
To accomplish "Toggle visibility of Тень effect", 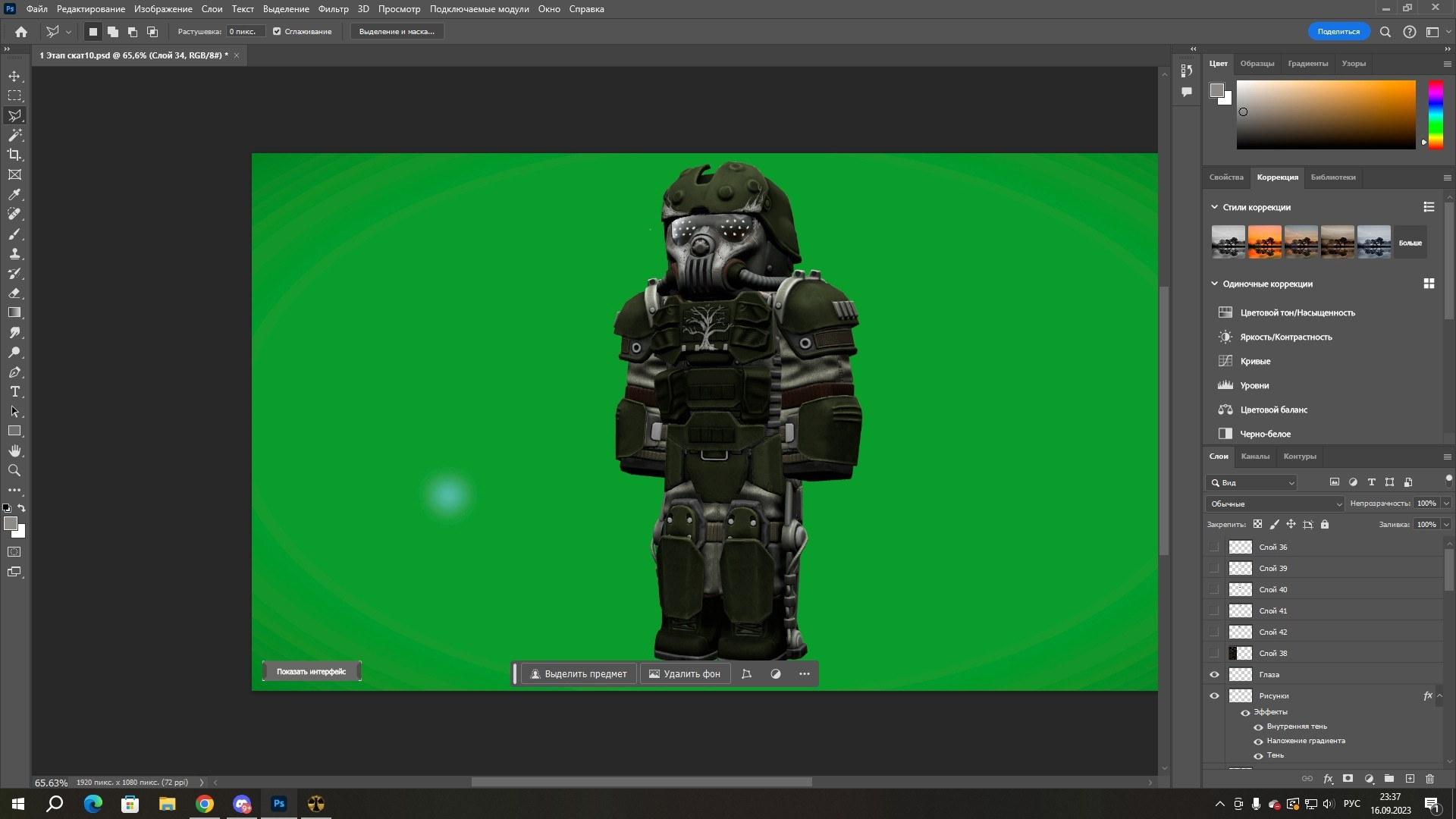I will pos(1258,756).
